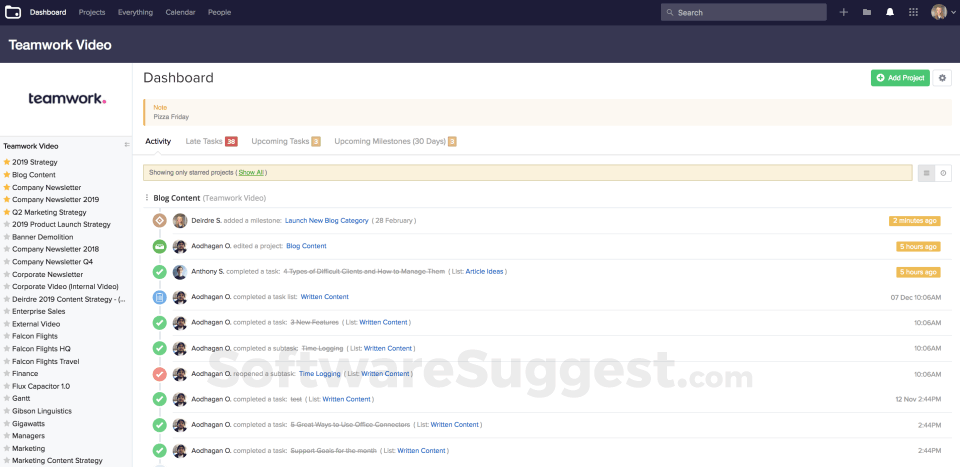This screenshot has width=960, height=467.
Task: Switch to Upcoming Milestones (30 Days) tab
Action: tap(395, 141)
